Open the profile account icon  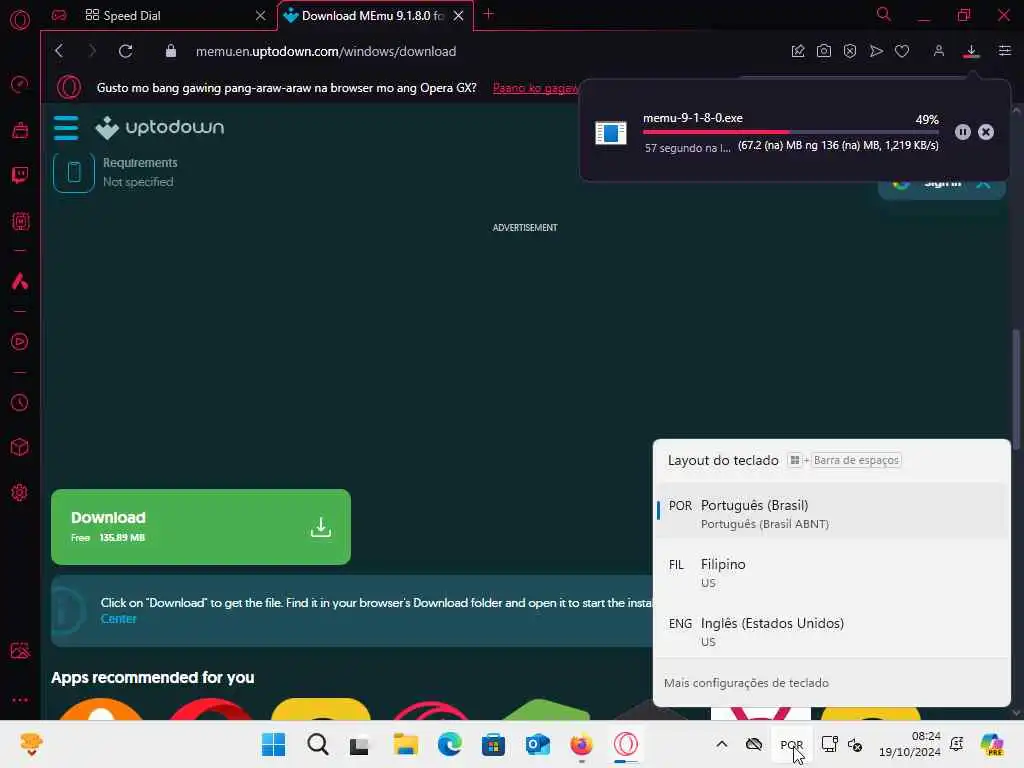point(938,51)
